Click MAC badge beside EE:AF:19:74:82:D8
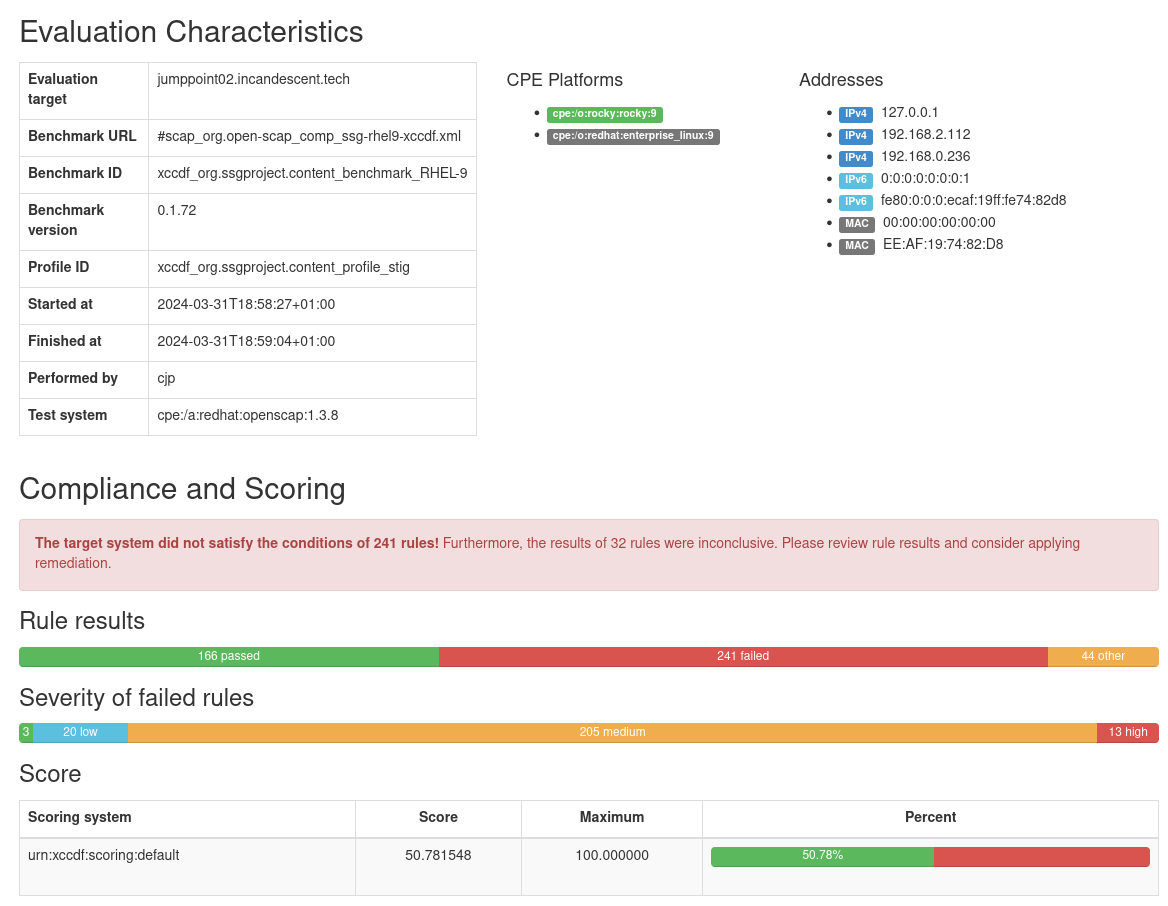 856,246
